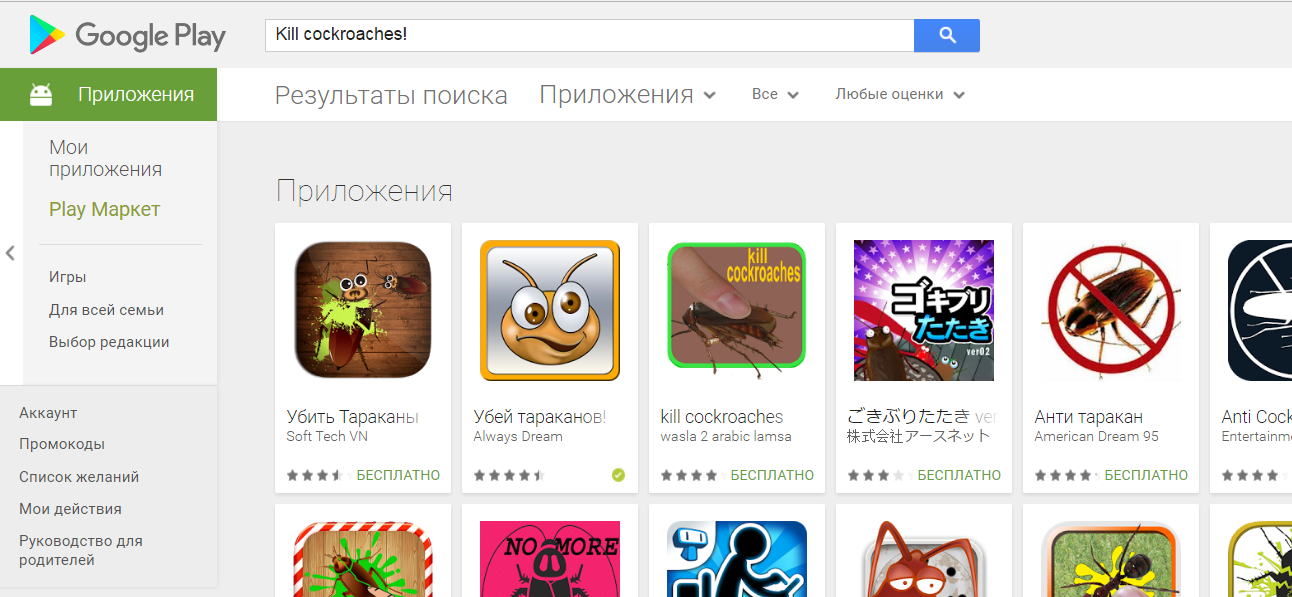Click the green installed checkmark on Убей тараканов!
Viewport: 1292px width, 597px height.
tap(618, 475)
